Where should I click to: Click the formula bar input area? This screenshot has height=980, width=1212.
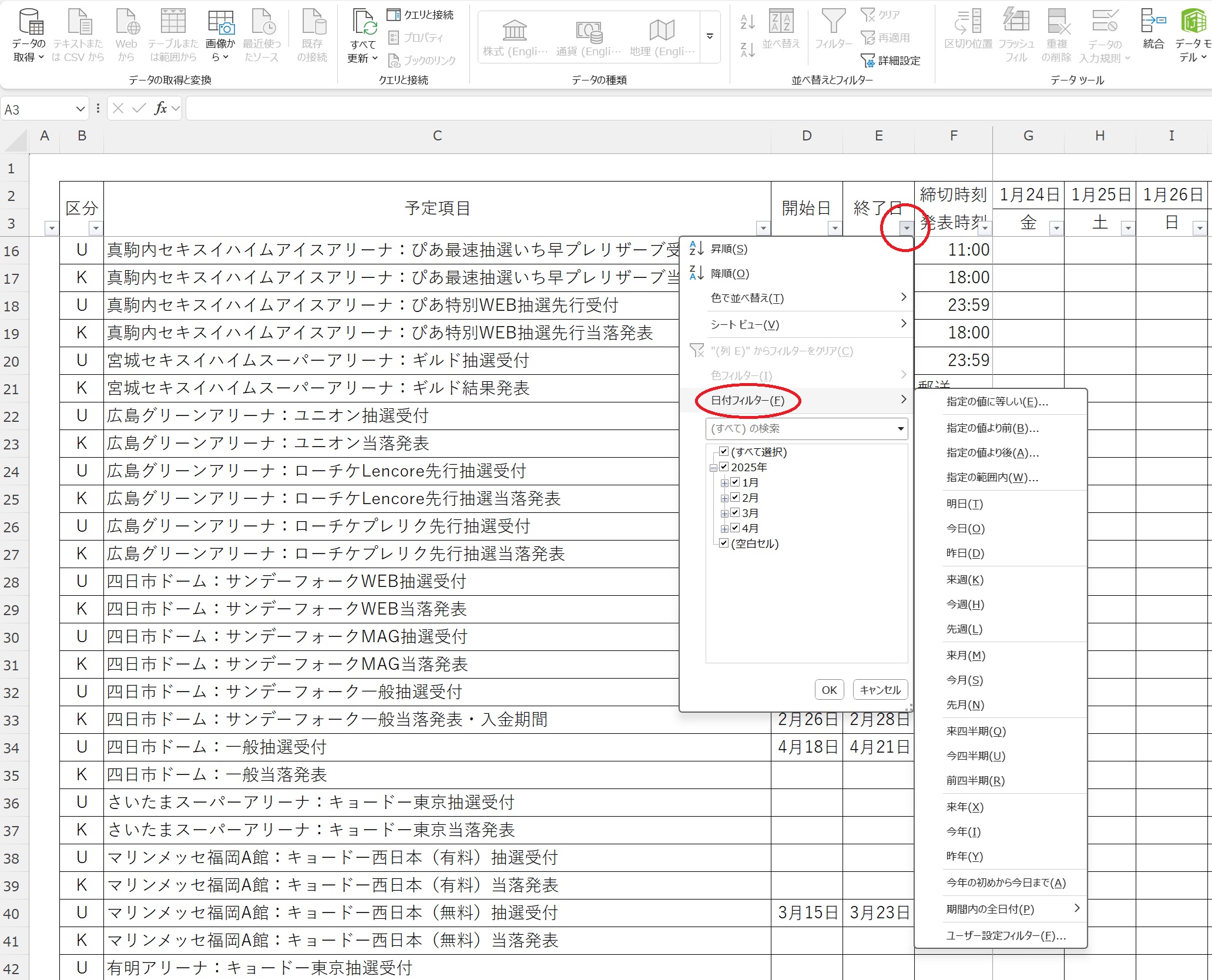click(x=698, y=109)
